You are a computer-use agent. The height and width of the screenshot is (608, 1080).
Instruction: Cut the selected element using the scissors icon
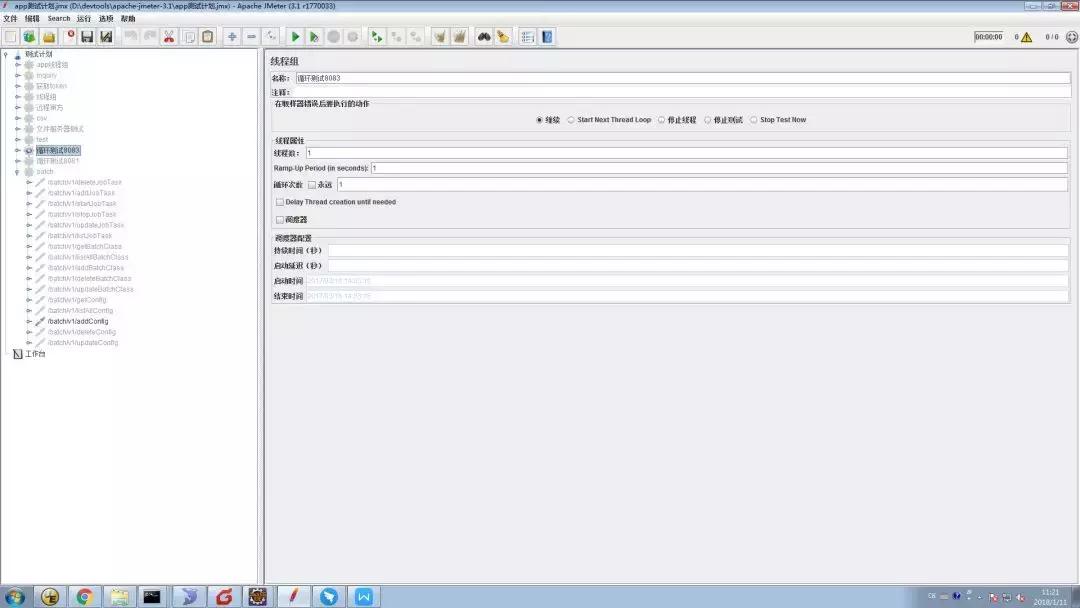(167, 36)
